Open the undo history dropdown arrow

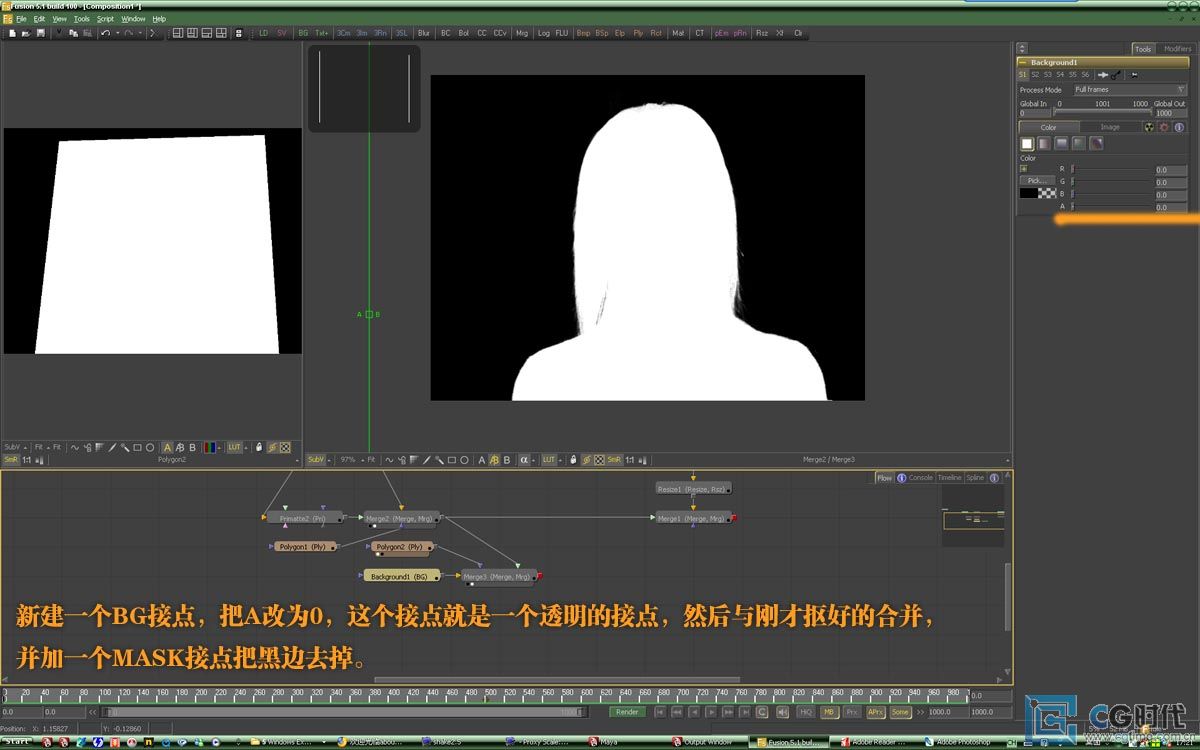[x=117, y=33]
